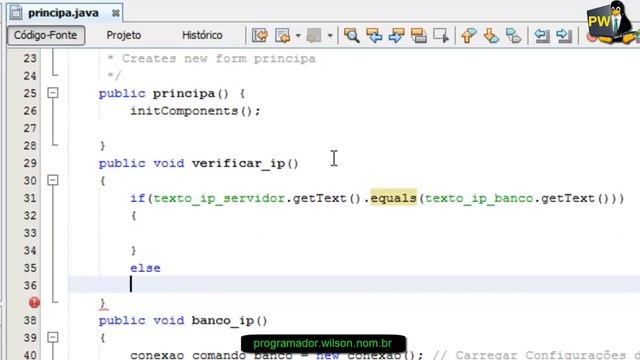
Task: Click line number 31 in gutter
Action: pos(30,198)
